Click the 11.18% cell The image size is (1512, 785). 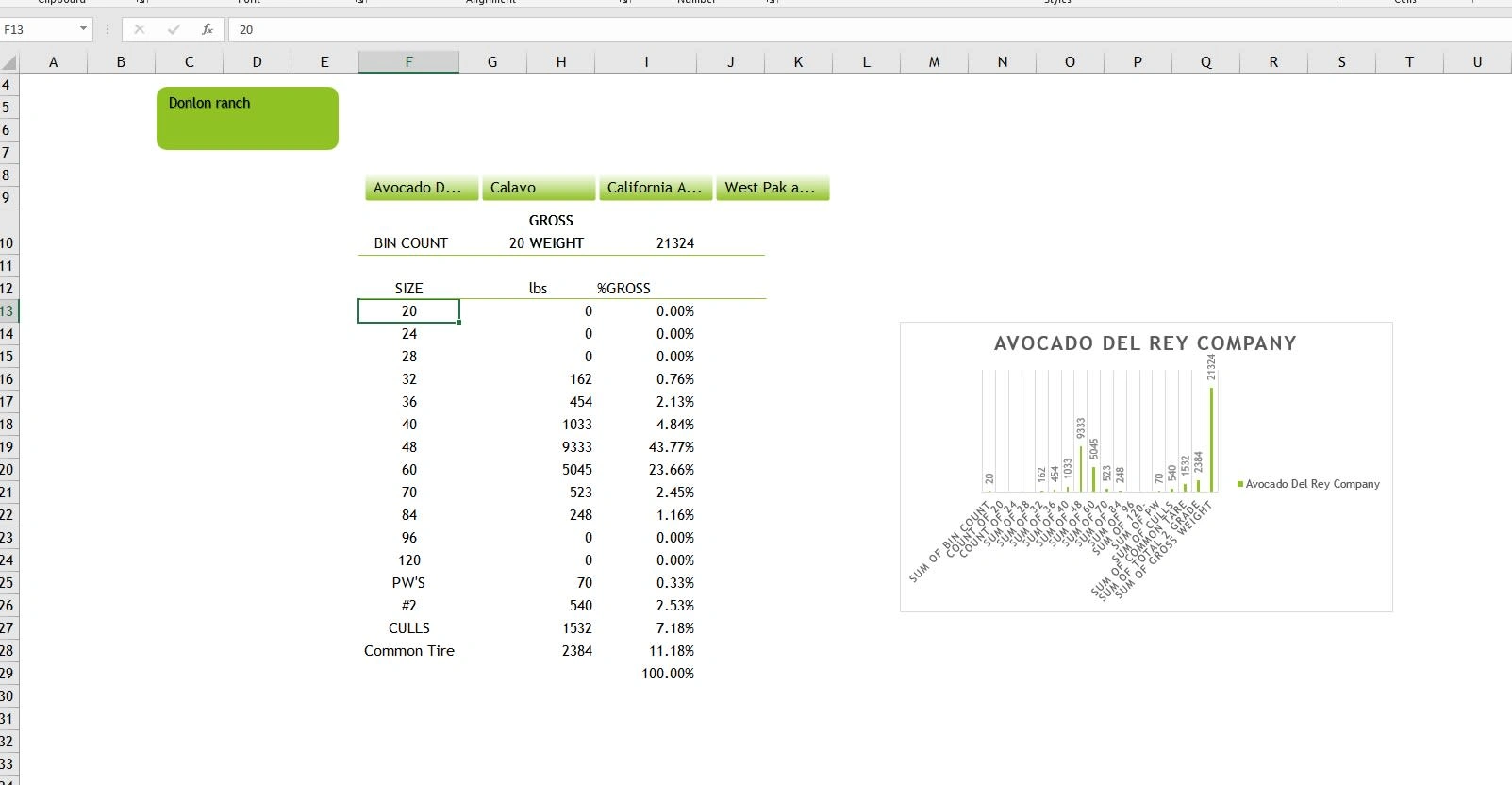(x=646, y=651)
